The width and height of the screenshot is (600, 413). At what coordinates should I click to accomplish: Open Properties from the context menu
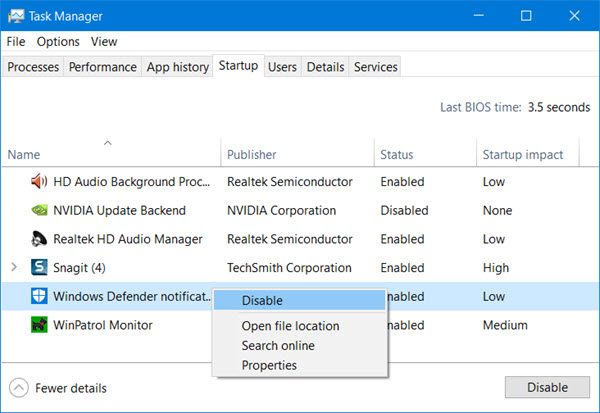(269, 365)
